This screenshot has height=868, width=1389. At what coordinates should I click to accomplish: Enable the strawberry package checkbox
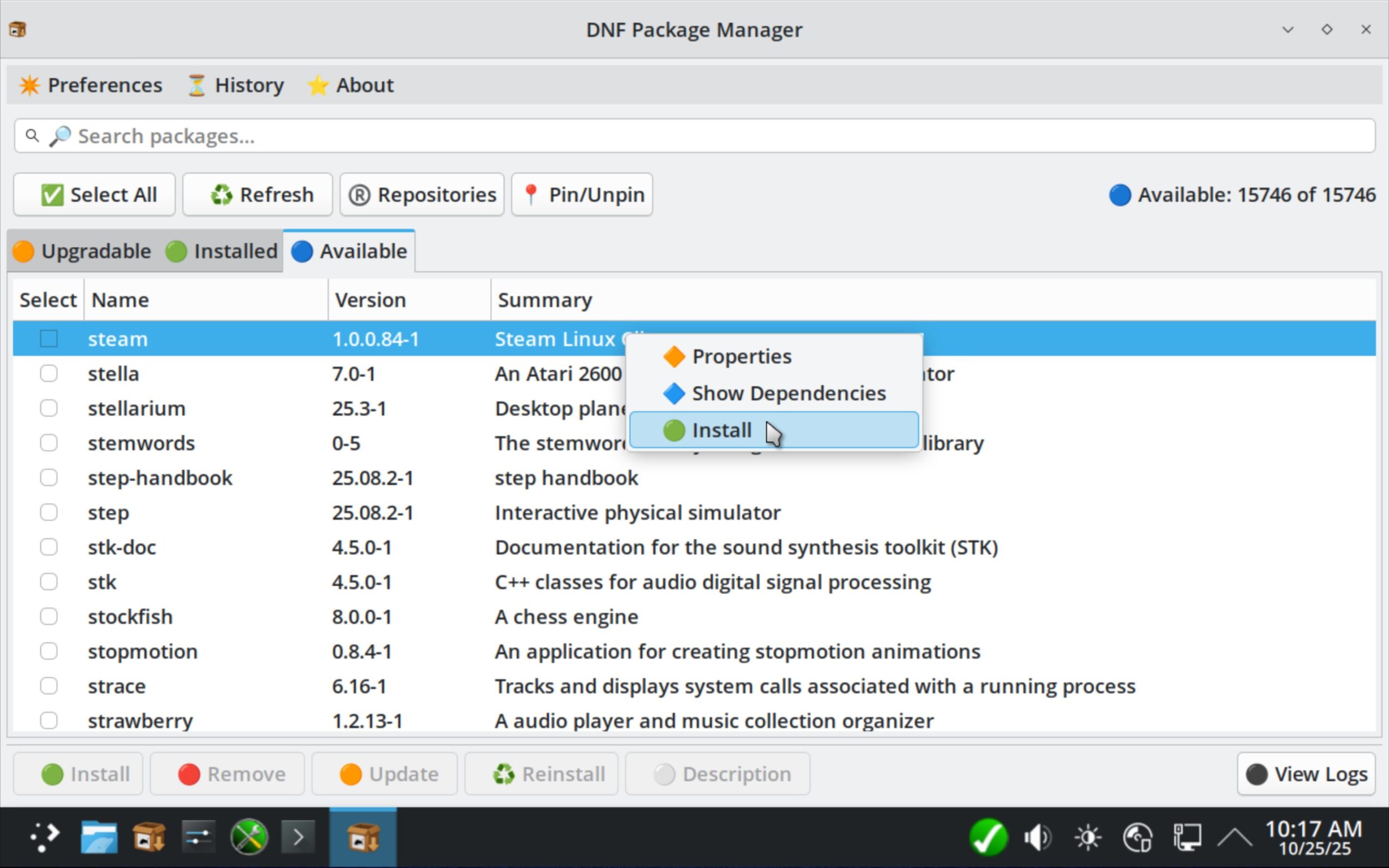(49, 720)
